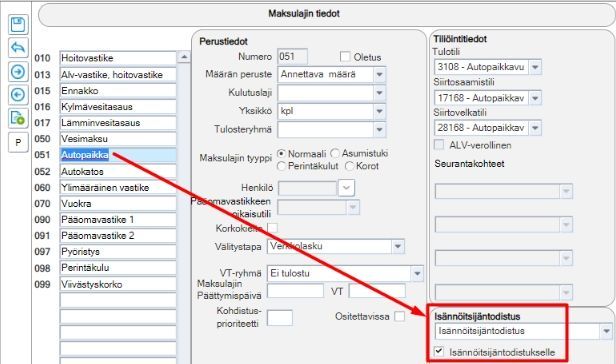616x364 pixels.
Task: Open the Yksikkö dropdown
Action: pos(379,111)
